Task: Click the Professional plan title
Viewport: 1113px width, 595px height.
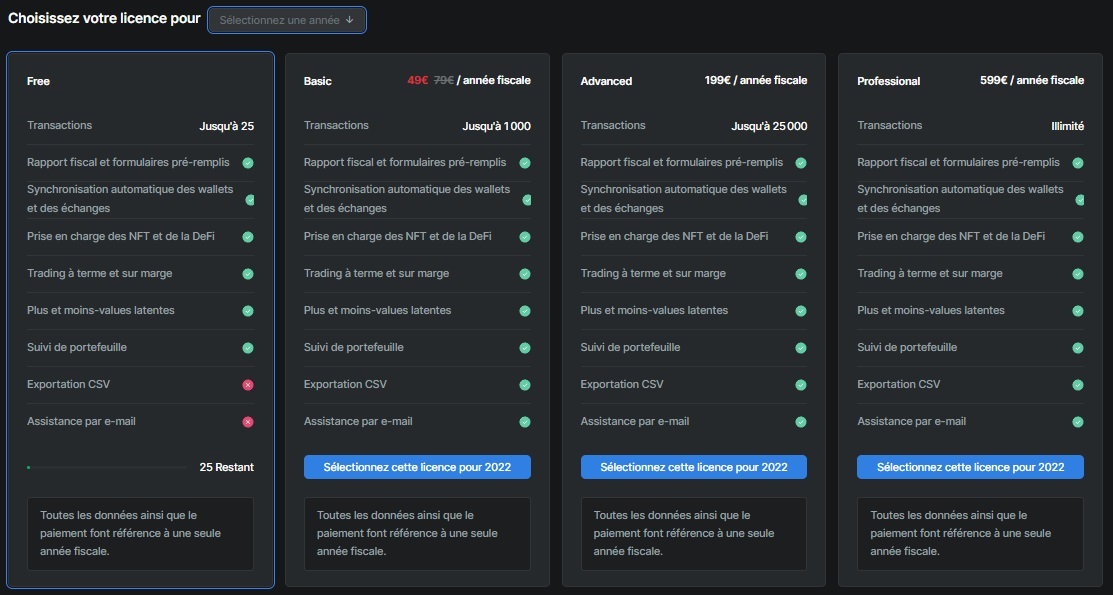Action: pos(888,81)
